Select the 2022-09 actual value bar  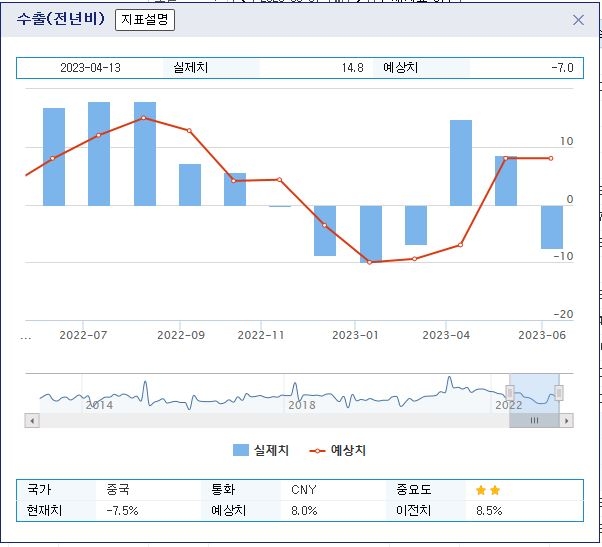pyautogui.click(x=190, y=185)
